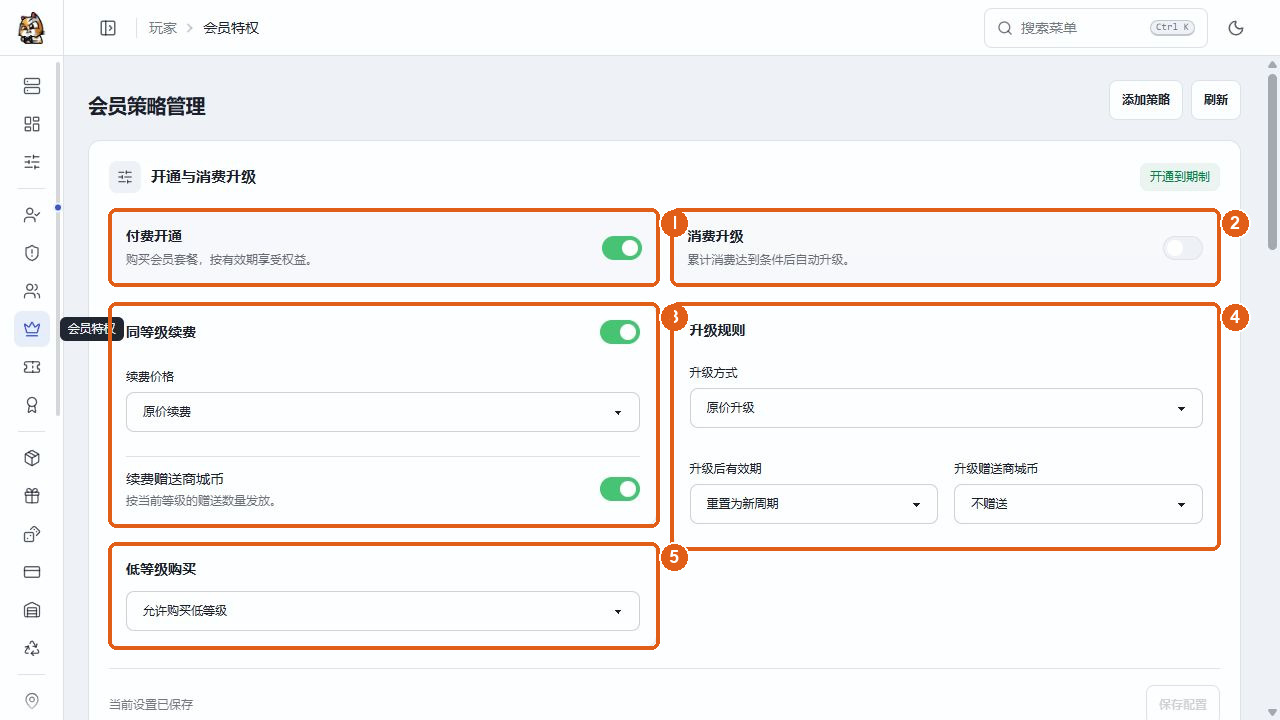Open the warehouse sidebar icon
The image size is (1280, 720).
32,610
